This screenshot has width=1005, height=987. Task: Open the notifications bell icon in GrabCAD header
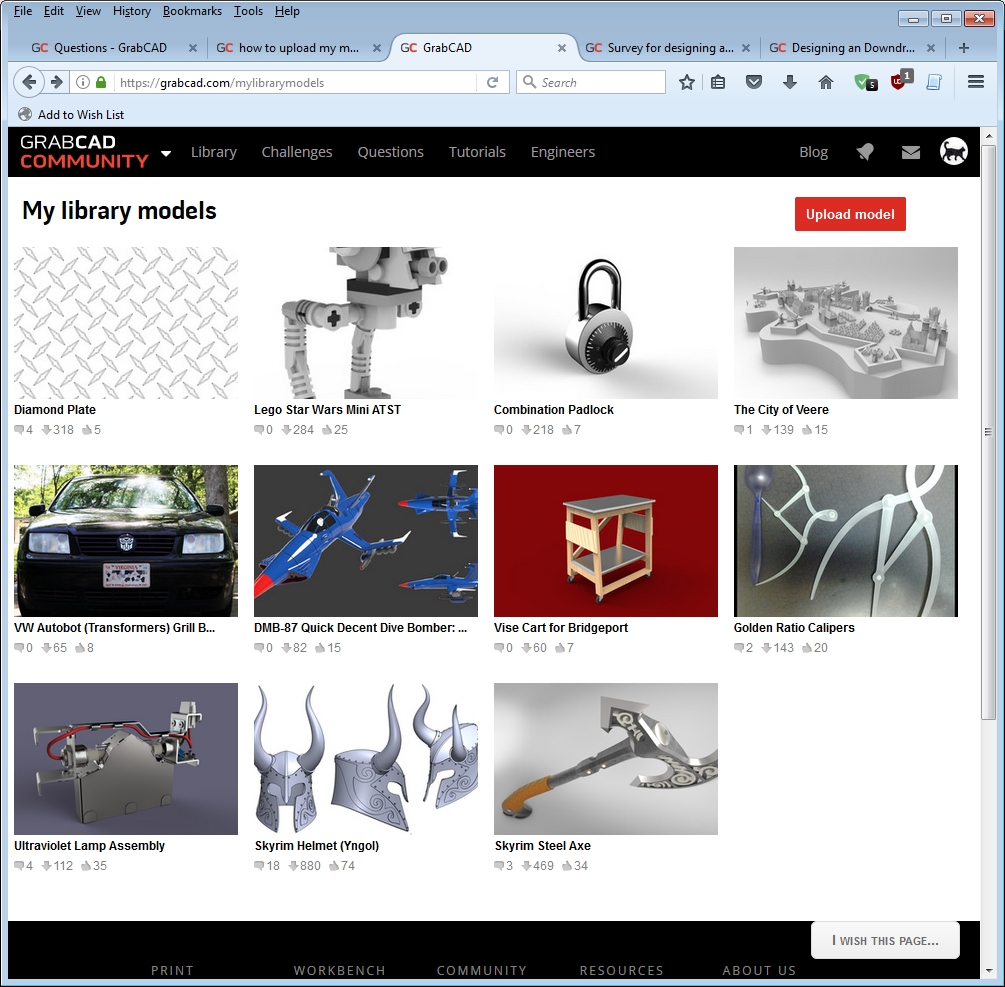click(x=865, y=152)
